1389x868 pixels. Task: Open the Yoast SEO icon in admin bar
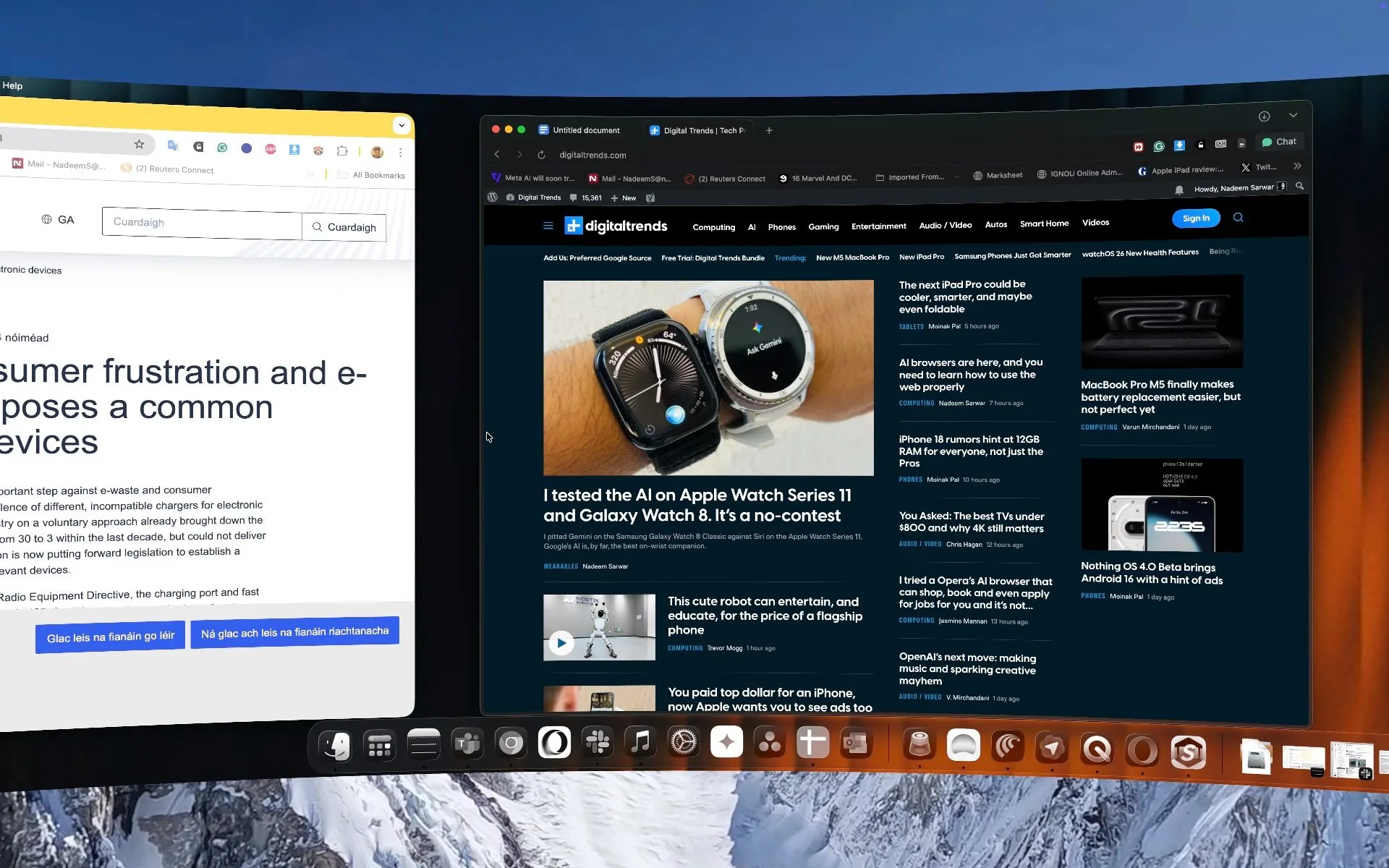[x=650, y=197]
